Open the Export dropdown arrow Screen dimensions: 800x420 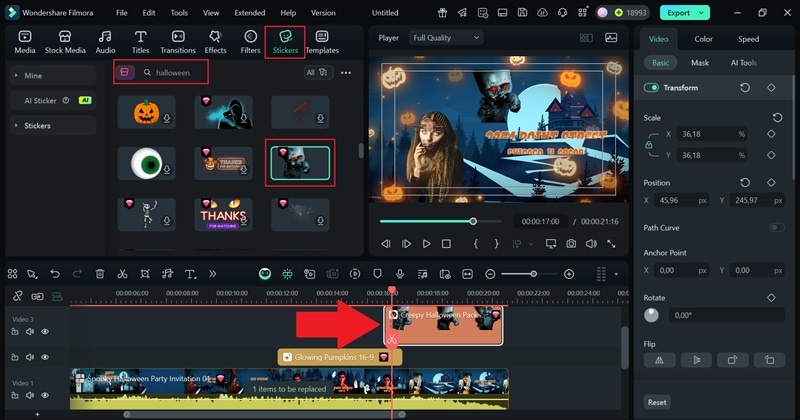[702, 13]
